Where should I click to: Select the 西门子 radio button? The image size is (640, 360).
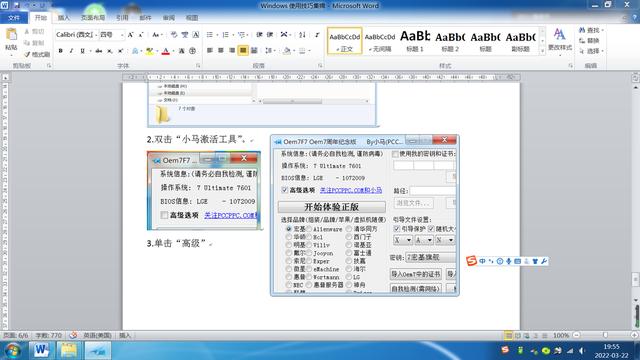349,237
